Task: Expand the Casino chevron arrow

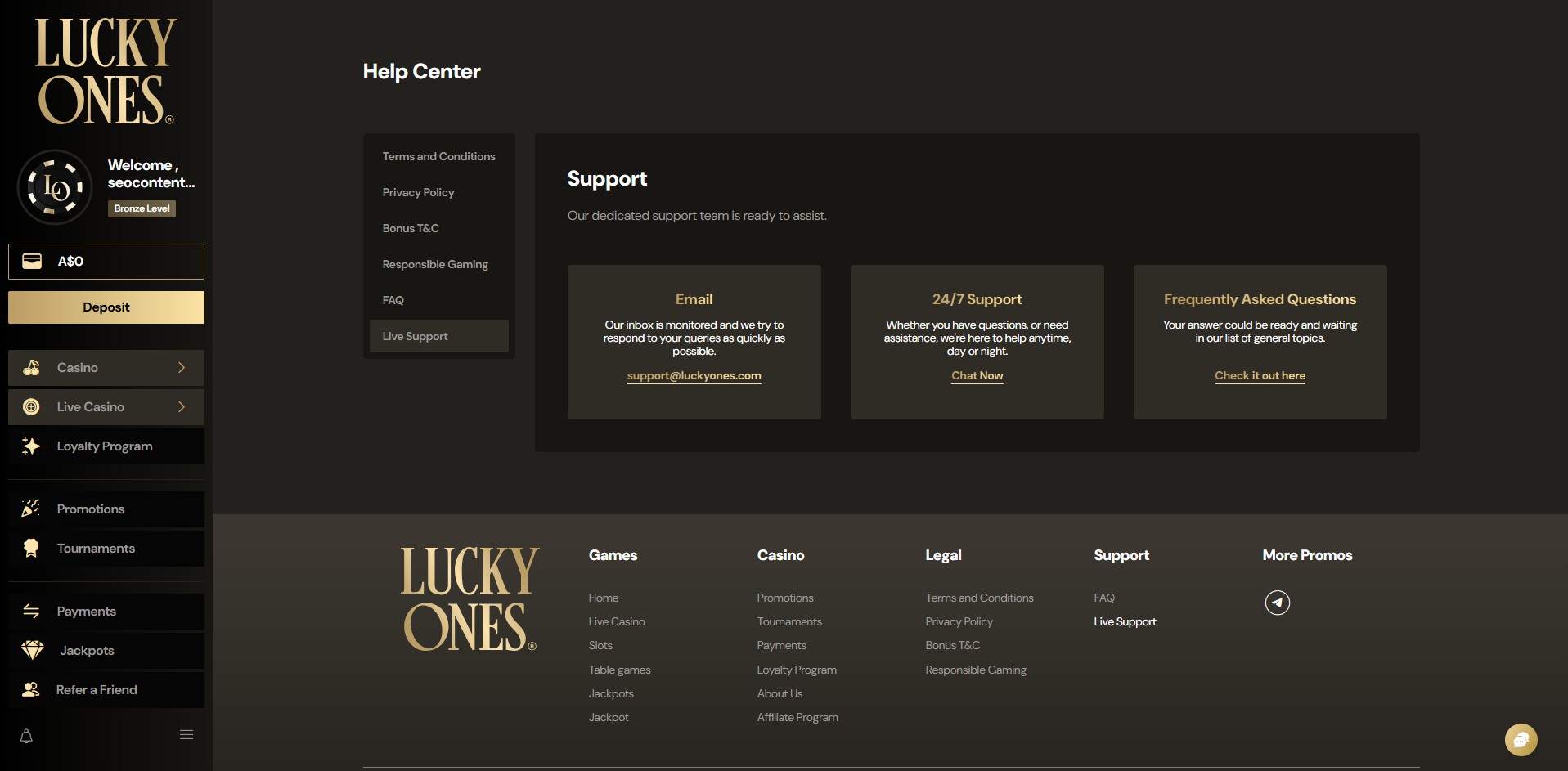Action: [182, 368]
